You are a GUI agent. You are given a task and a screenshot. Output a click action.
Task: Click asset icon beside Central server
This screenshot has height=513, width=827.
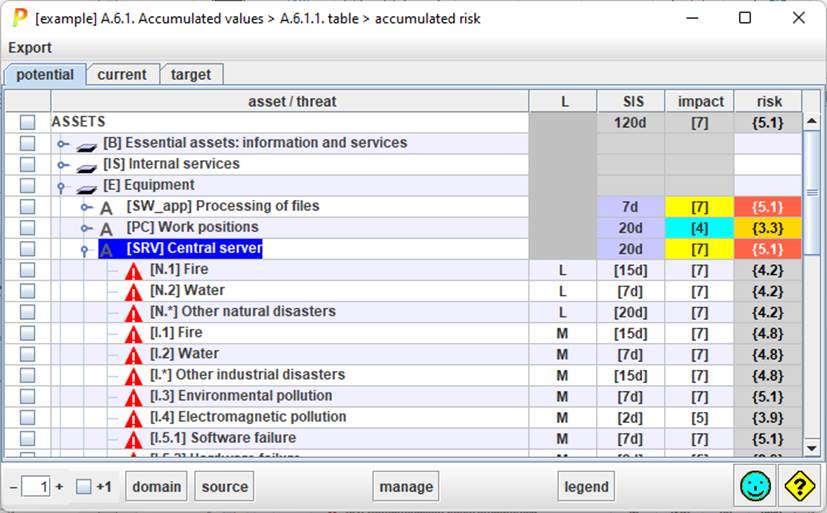pyautogui.click(x=106, y=250)
